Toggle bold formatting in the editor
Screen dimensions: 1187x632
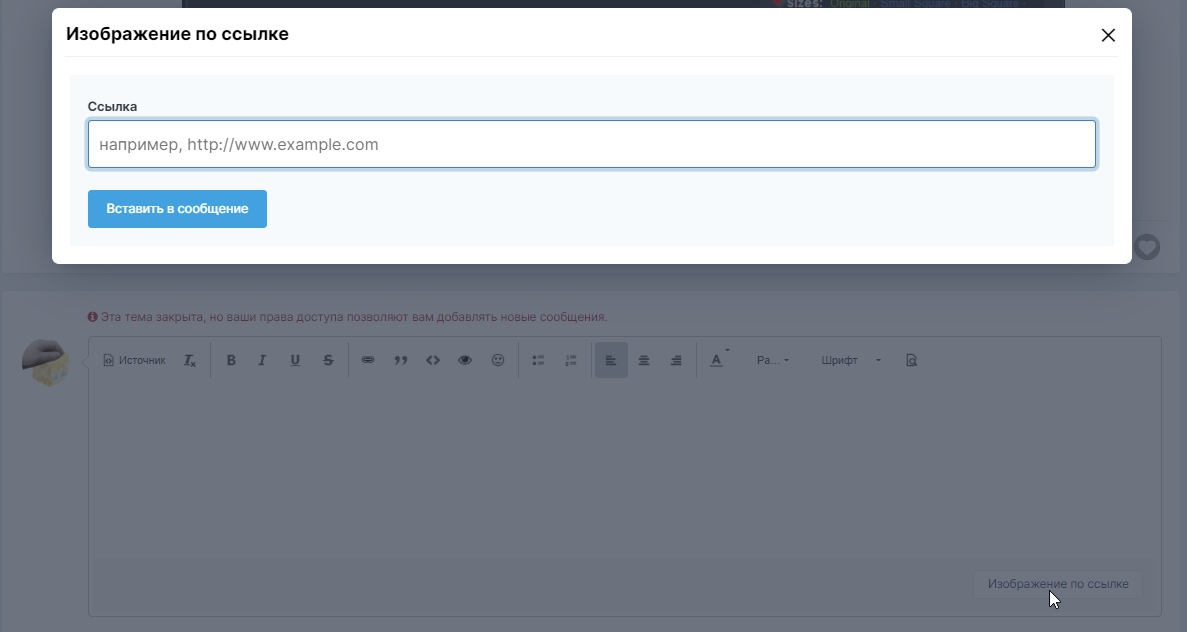pyautogui.click(x=231, y=360)
